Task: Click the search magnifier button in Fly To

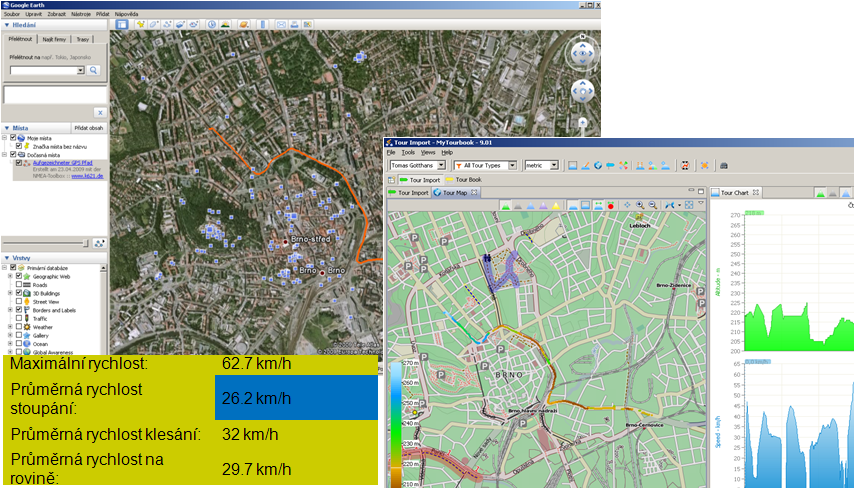Action: coord(94,70)
